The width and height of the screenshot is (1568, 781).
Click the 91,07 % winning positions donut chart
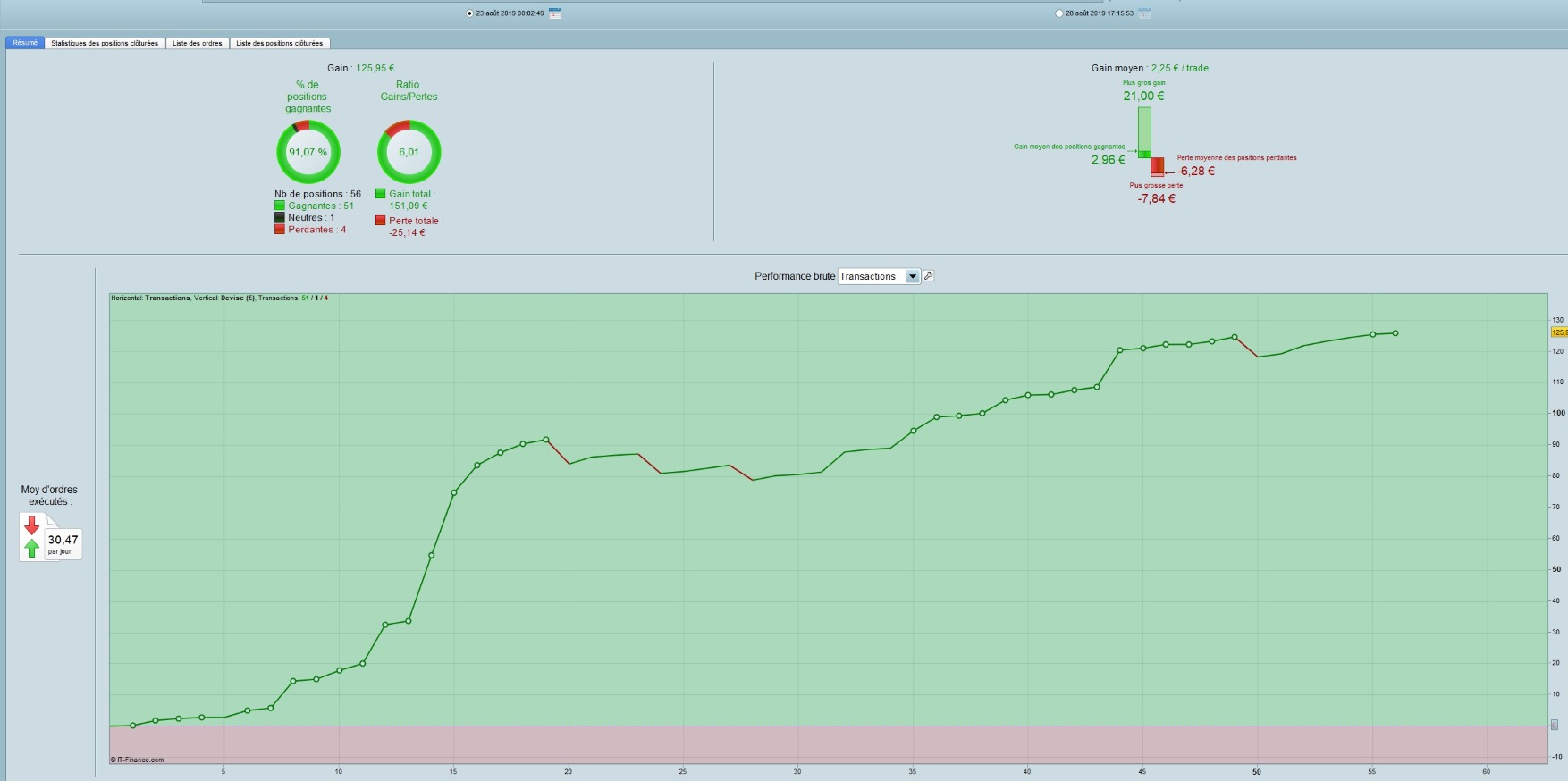308,152
